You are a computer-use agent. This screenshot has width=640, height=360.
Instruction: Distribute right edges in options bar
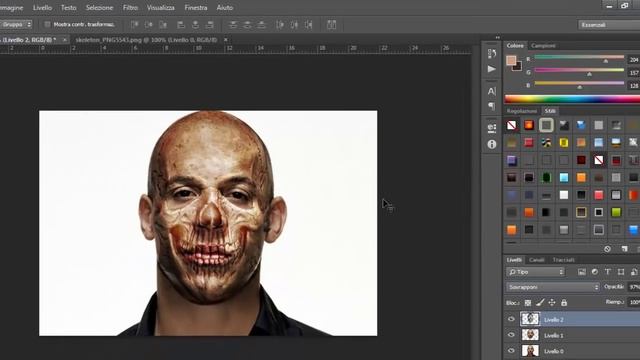point(309,25)
